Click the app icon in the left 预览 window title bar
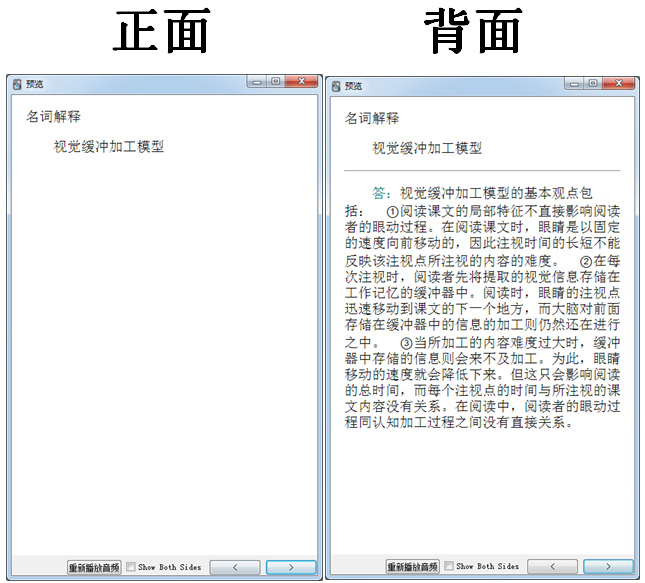 17,84
